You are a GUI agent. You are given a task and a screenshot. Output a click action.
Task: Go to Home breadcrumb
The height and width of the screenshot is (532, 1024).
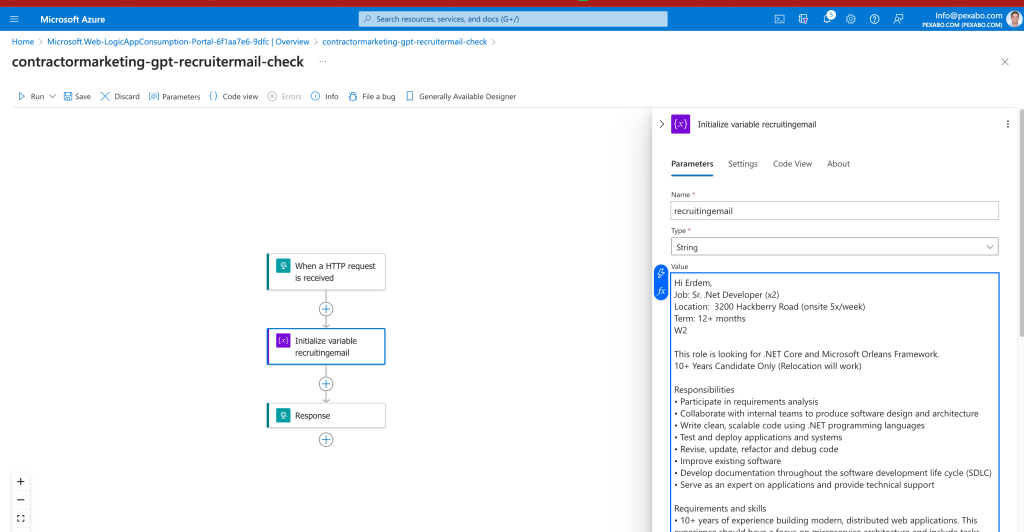click(x=23, y=42)
